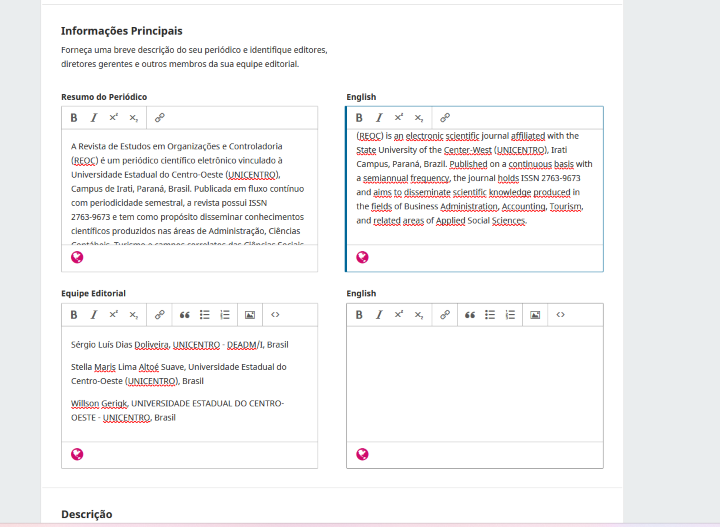Viewport: 720px width, 527px height.
Task: Click Sérgio Luis Dias Doliveira line in editor
Action: (180, 345)
